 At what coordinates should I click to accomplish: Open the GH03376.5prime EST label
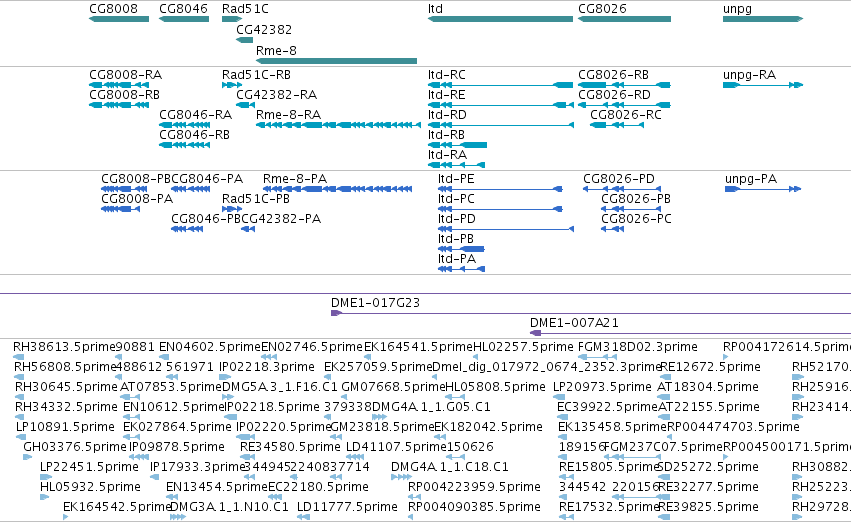tap(75, 447)
